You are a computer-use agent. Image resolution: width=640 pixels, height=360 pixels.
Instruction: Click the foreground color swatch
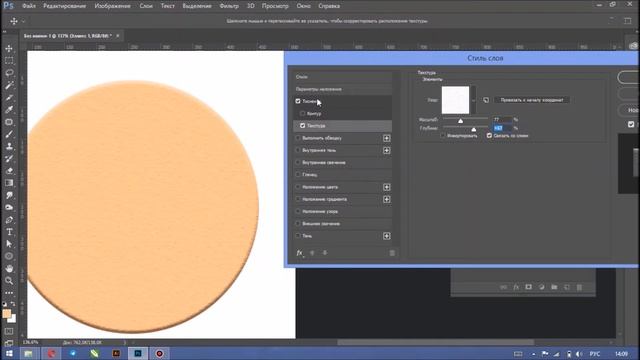click(x=6, y=313)
